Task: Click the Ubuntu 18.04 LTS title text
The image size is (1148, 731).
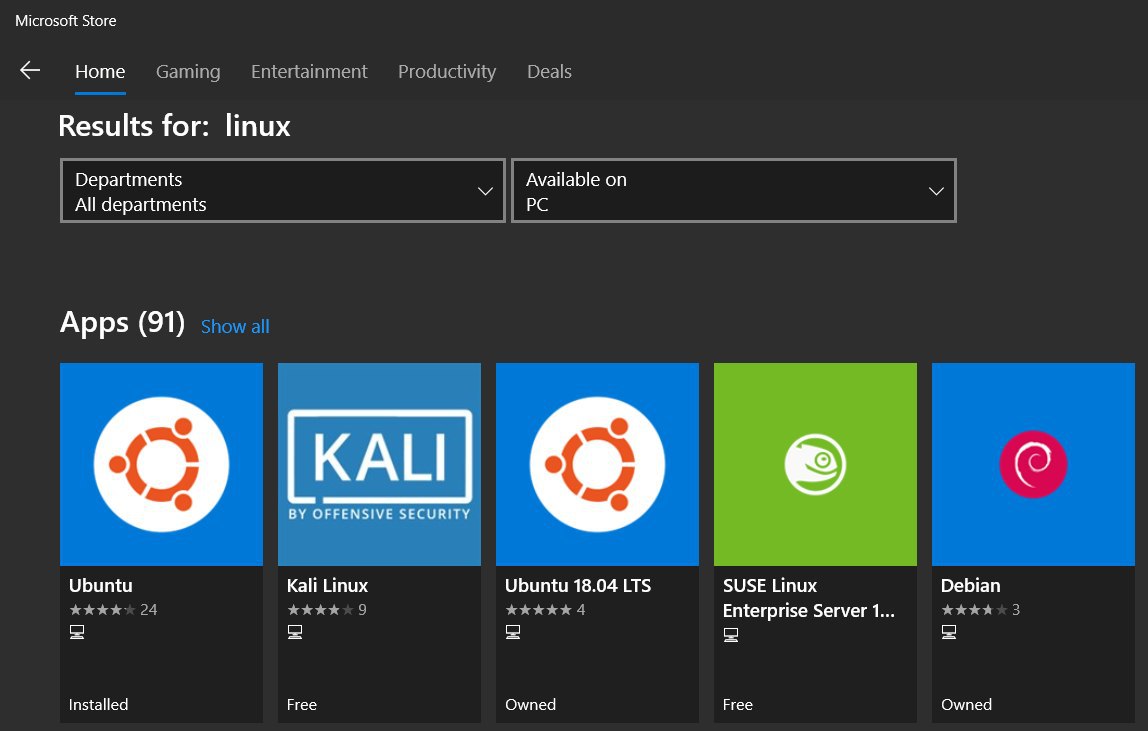Action: (x=578, y=586)
